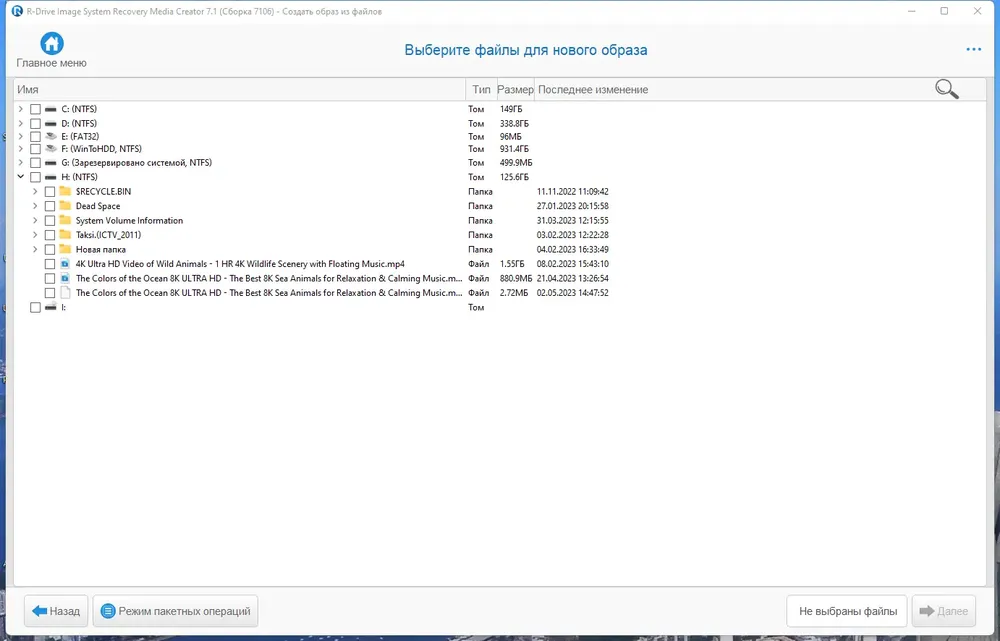
Task: Click the 02.05.2023 14:47:52 date
Action: pyautogui.click(x=573, y=293)
